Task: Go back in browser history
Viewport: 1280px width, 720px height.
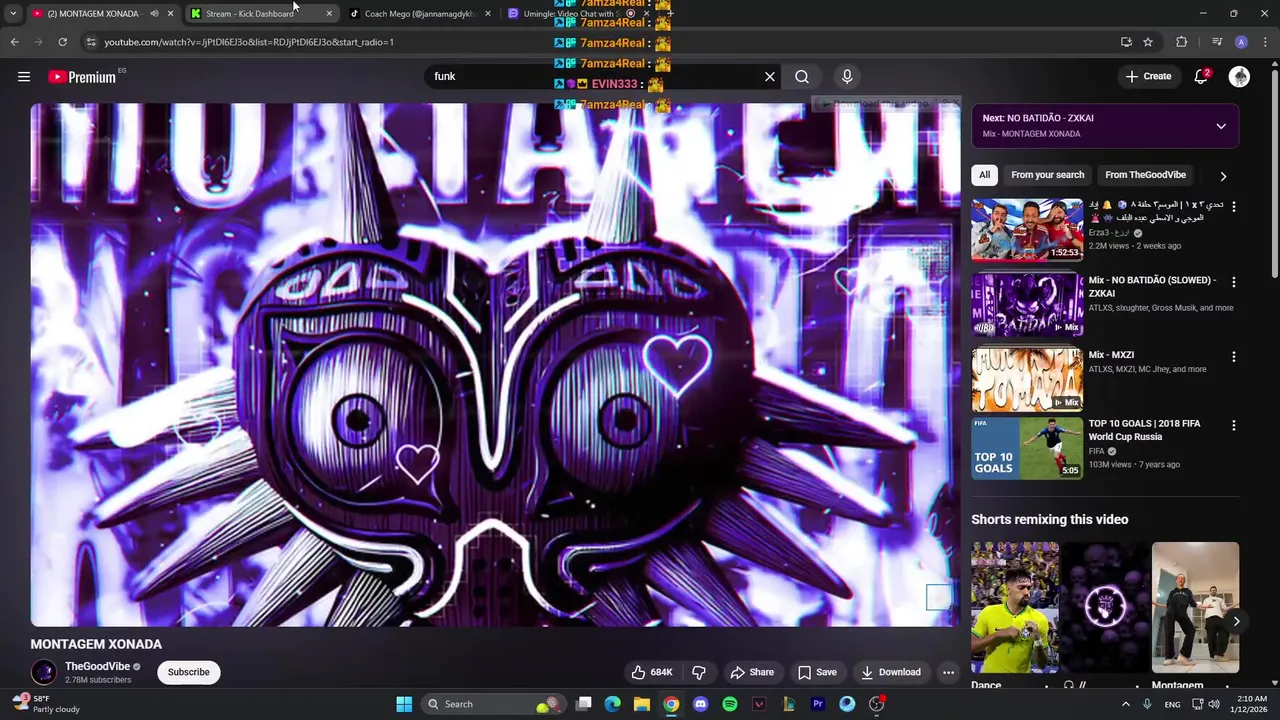Action: click(x=14, y=42)
